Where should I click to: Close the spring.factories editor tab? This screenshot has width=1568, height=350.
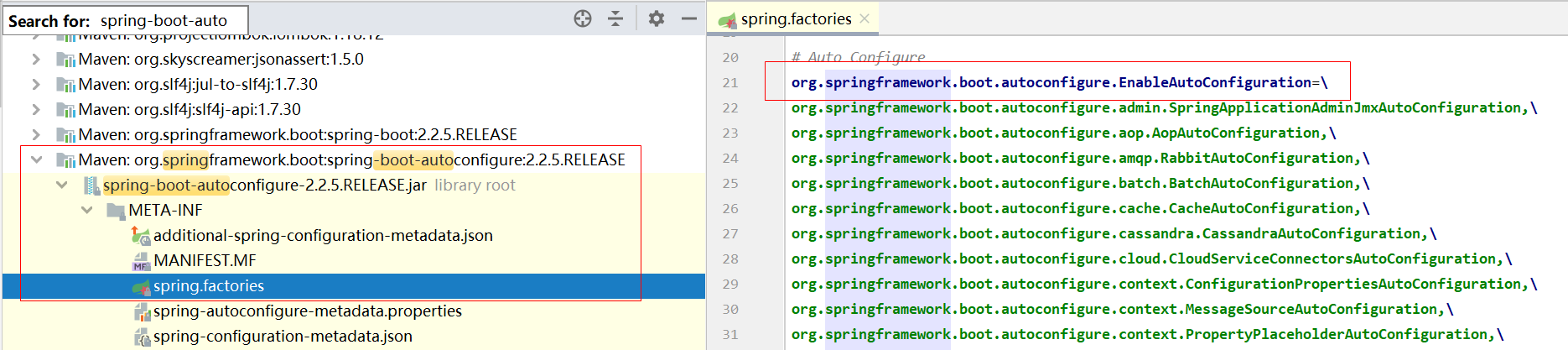pyautogui.click(x=864, y=18)
